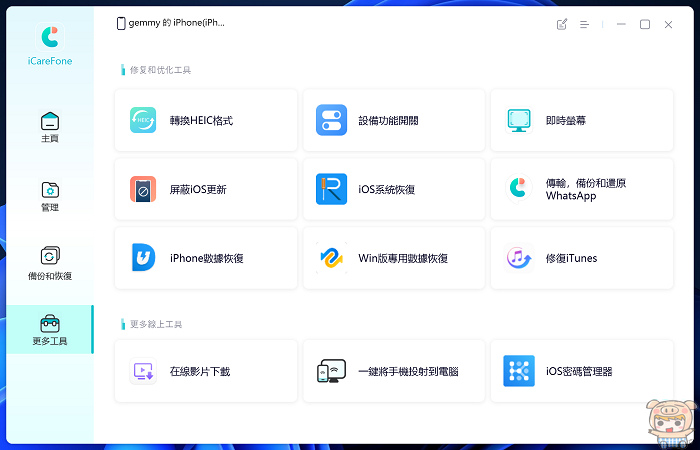Select the 更多工具 sidebar tab
The image size is (700, 450).
pyautogui.click(x=50, y=330)
